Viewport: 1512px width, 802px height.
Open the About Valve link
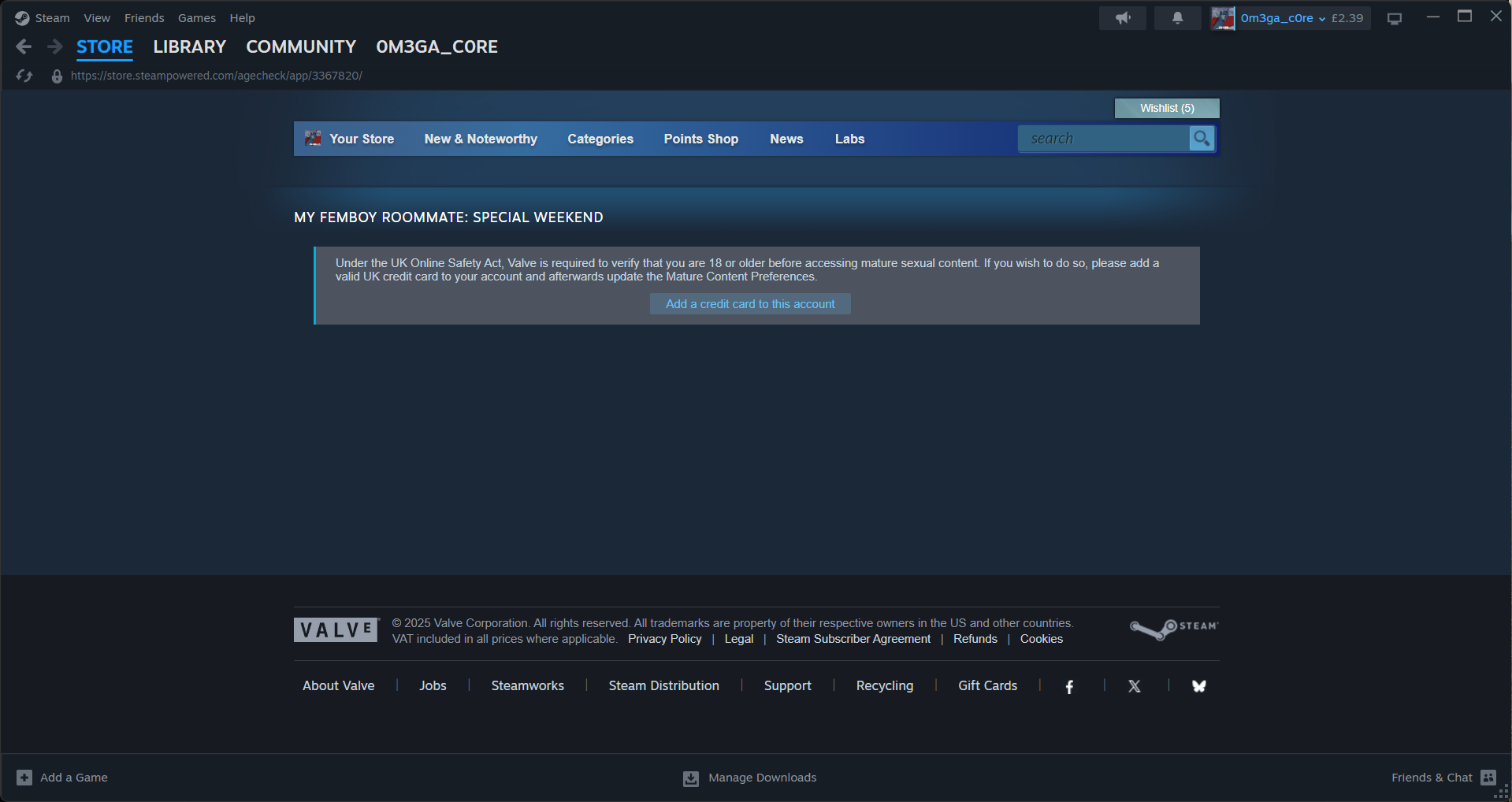[x=339, y=685]
